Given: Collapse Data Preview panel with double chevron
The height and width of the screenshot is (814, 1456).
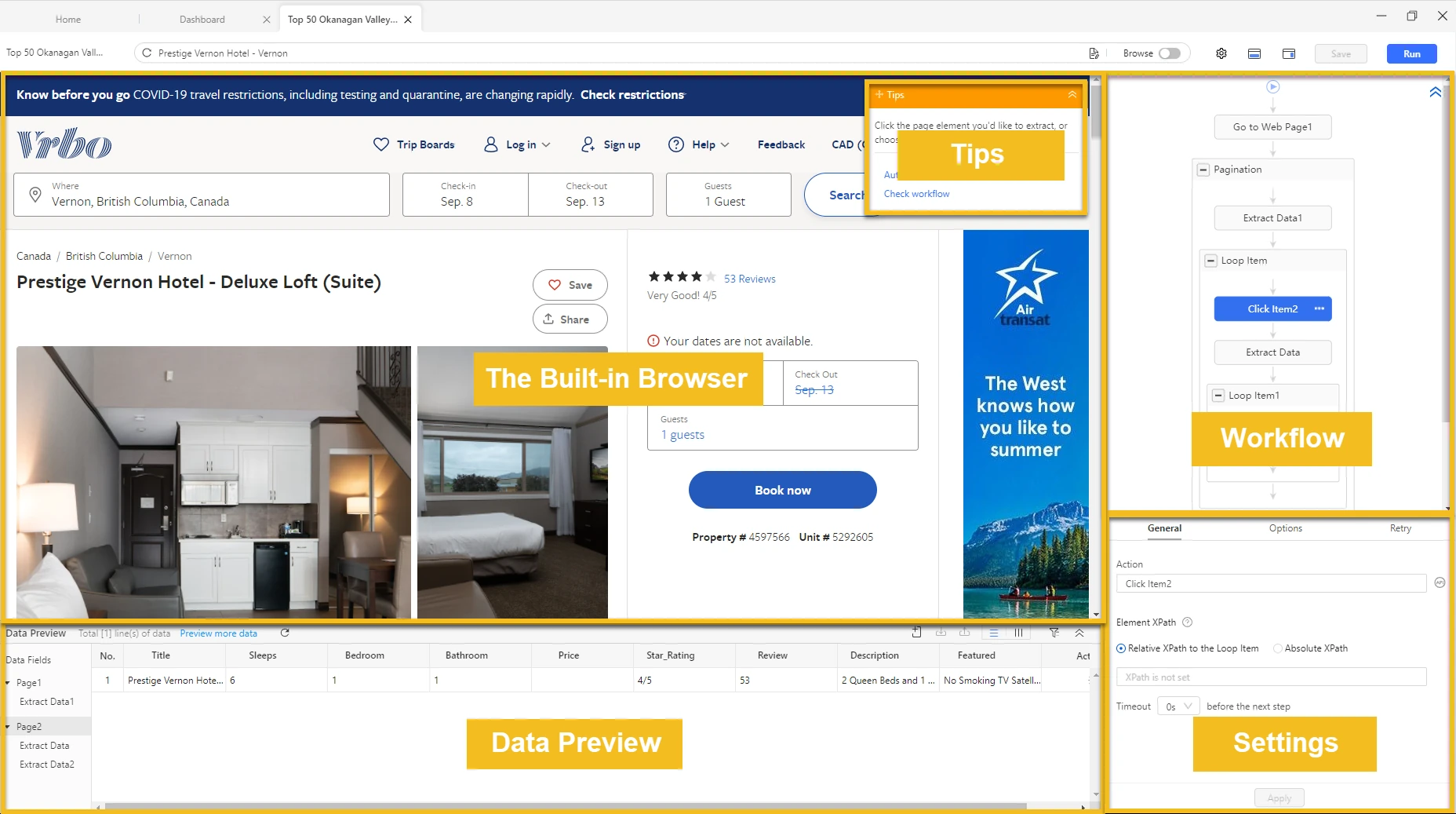Looking at the screenshot, I should [1079, 633].
